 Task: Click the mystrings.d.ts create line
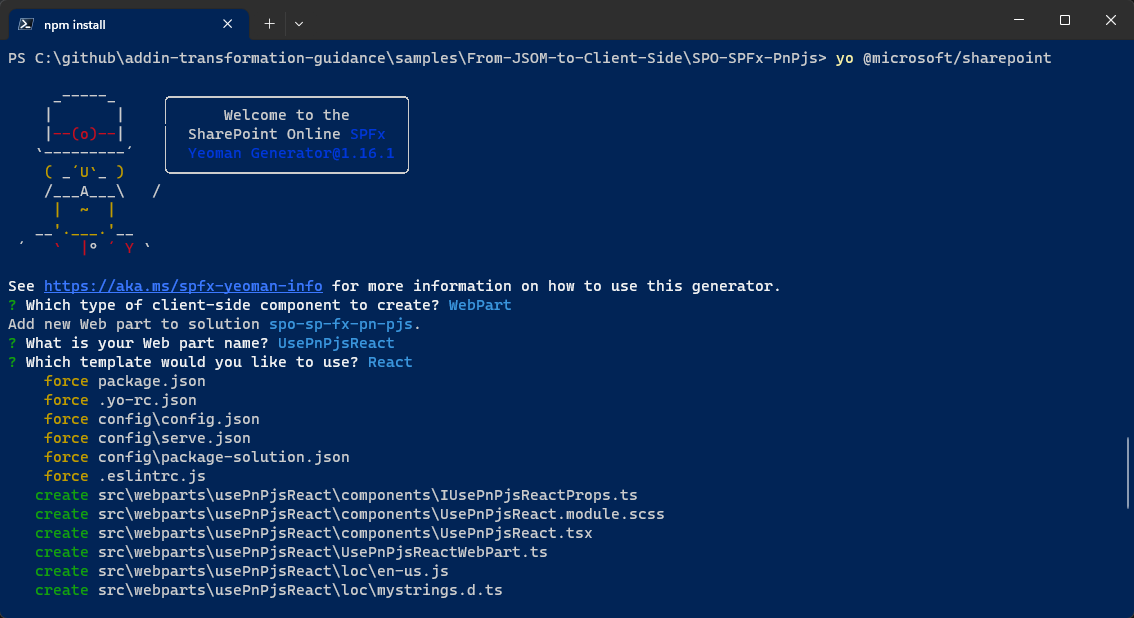point(268,591)
